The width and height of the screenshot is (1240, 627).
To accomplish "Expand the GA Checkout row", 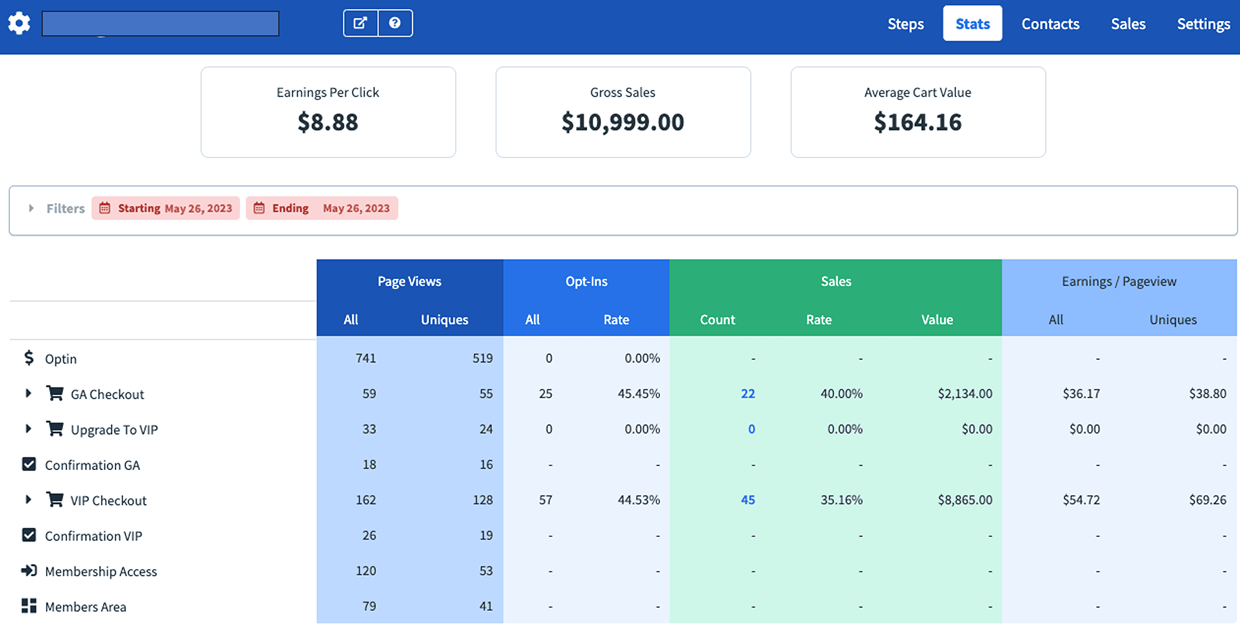I will pos(29,394).
